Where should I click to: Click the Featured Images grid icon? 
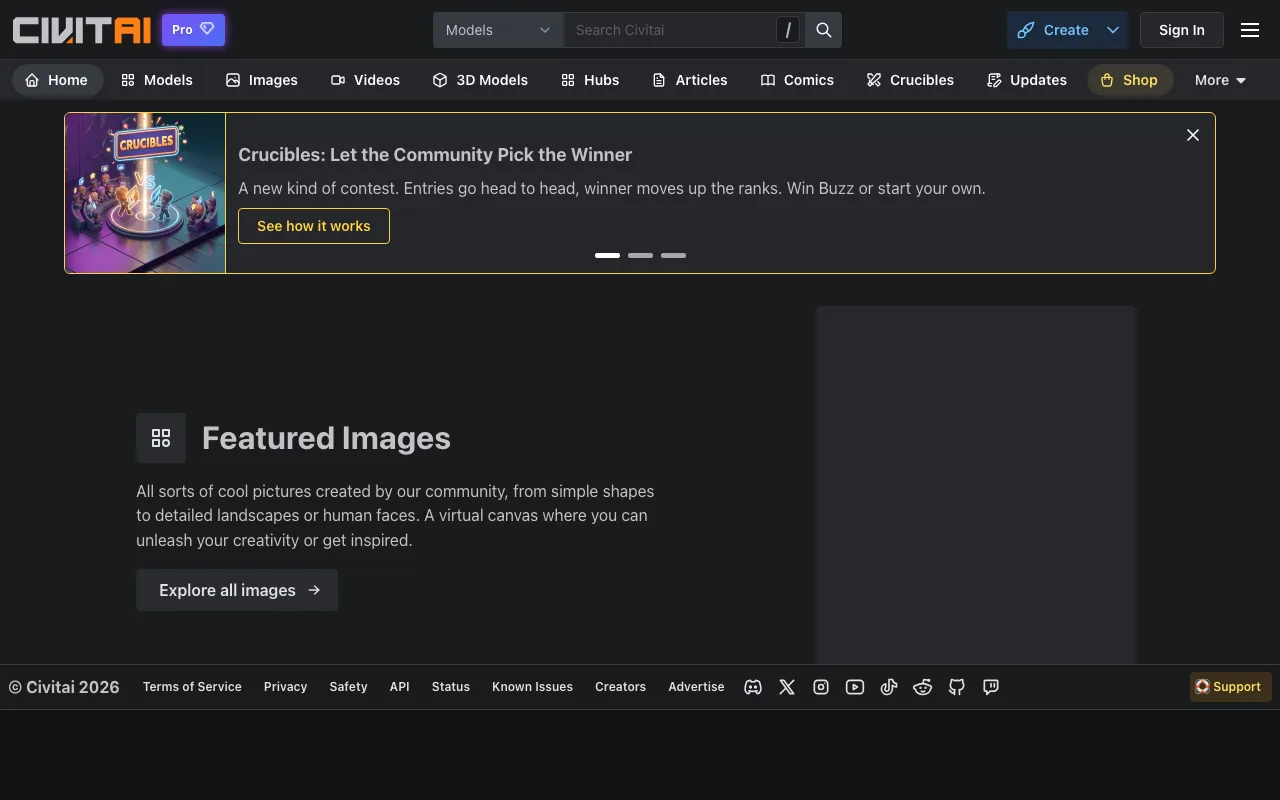click(161, 438)
